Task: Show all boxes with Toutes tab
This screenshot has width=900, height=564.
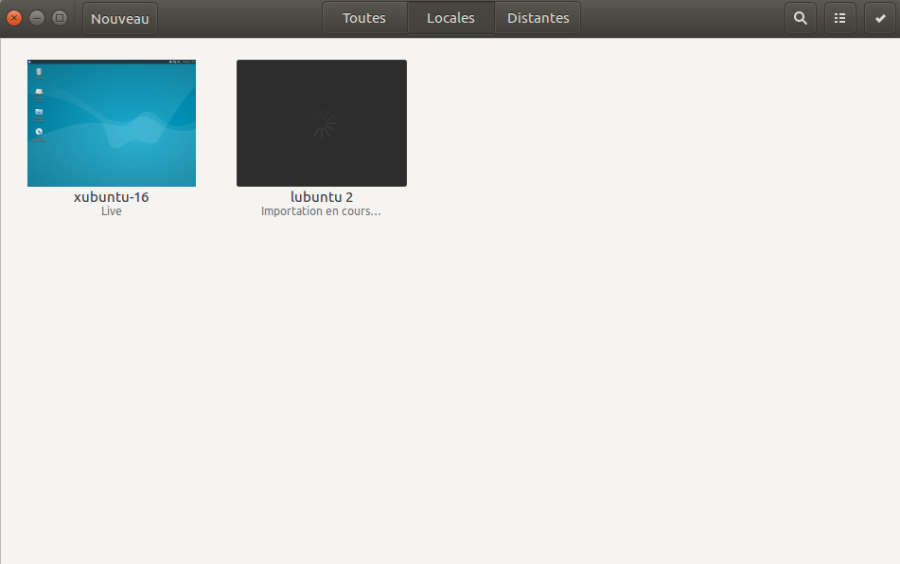Action: 364,18
